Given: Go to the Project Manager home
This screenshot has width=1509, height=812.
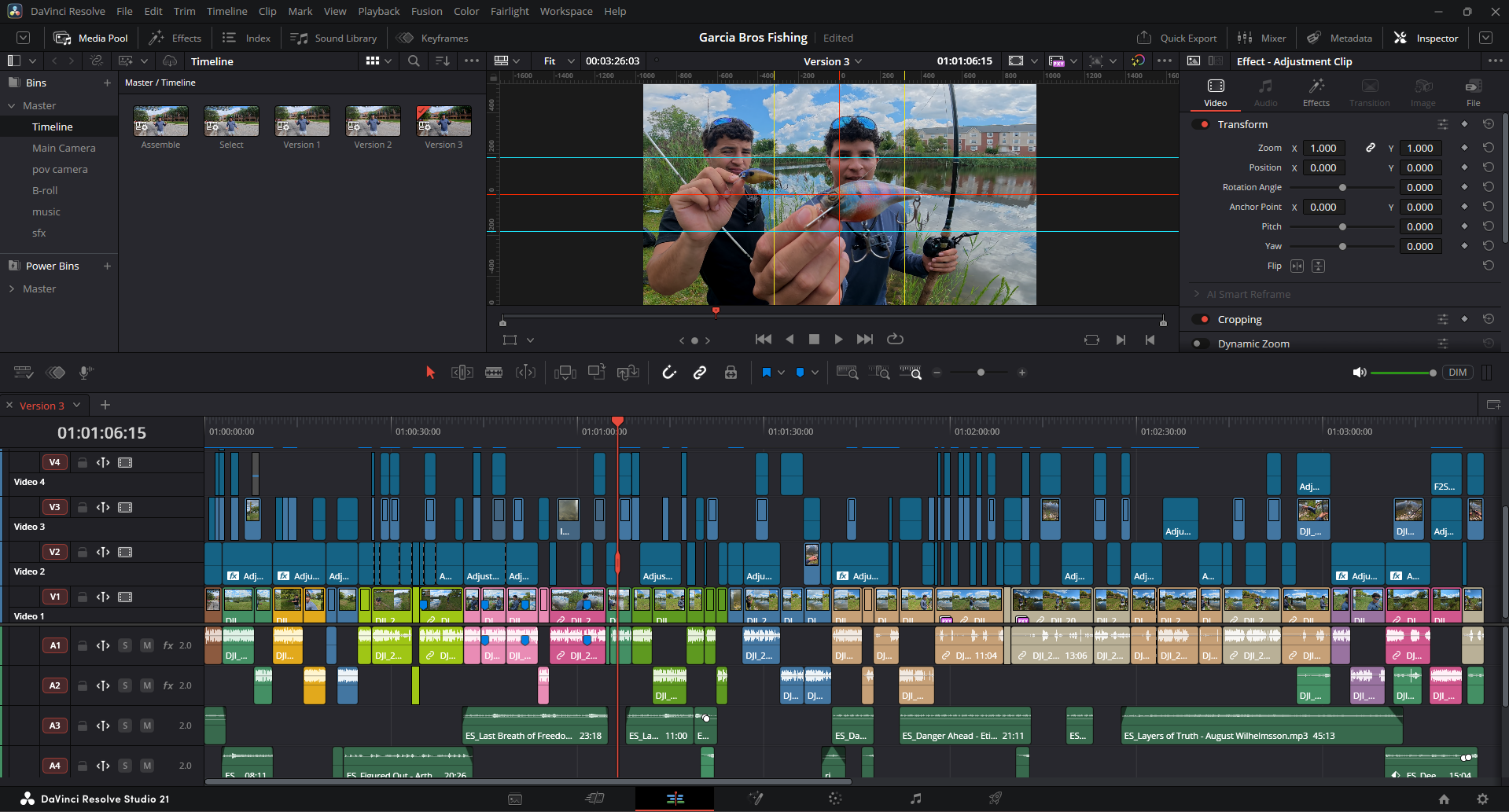Looking at the screenshot, I should tap(1444, 799).
